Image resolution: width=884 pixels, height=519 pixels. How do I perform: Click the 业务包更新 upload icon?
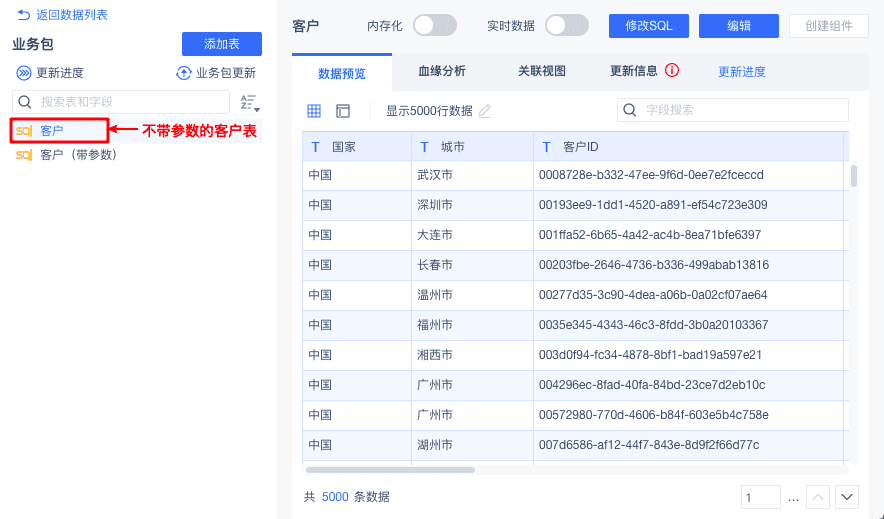[x=184, y=73]
